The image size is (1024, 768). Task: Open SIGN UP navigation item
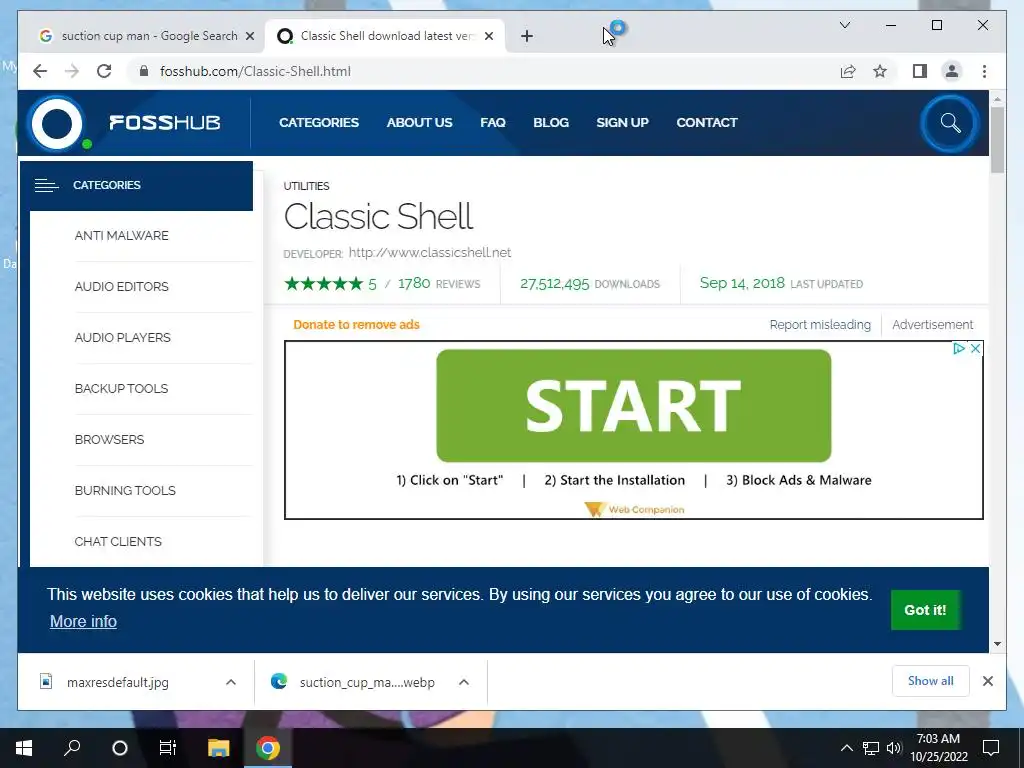622,123
